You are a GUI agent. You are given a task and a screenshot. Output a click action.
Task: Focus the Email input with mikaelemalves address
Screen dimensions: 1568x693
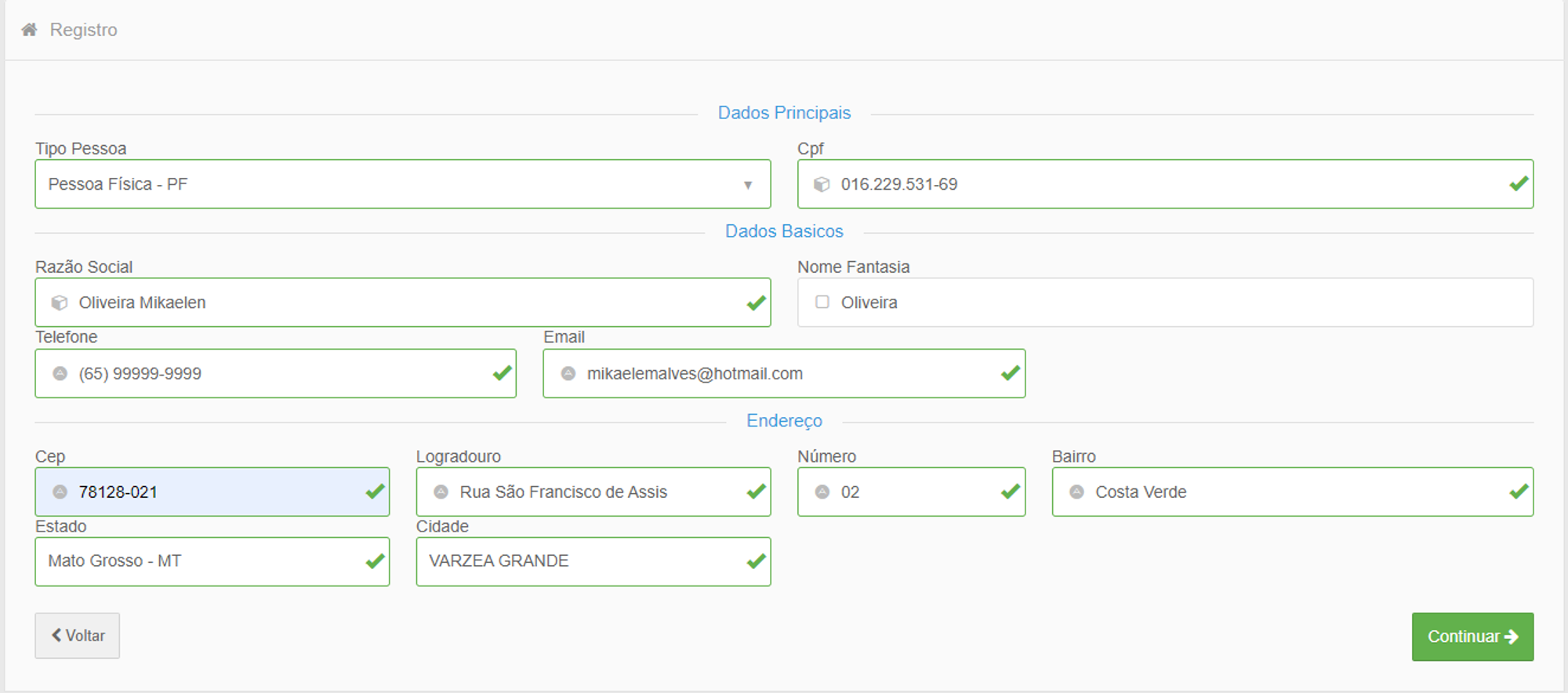click(784, 374)
